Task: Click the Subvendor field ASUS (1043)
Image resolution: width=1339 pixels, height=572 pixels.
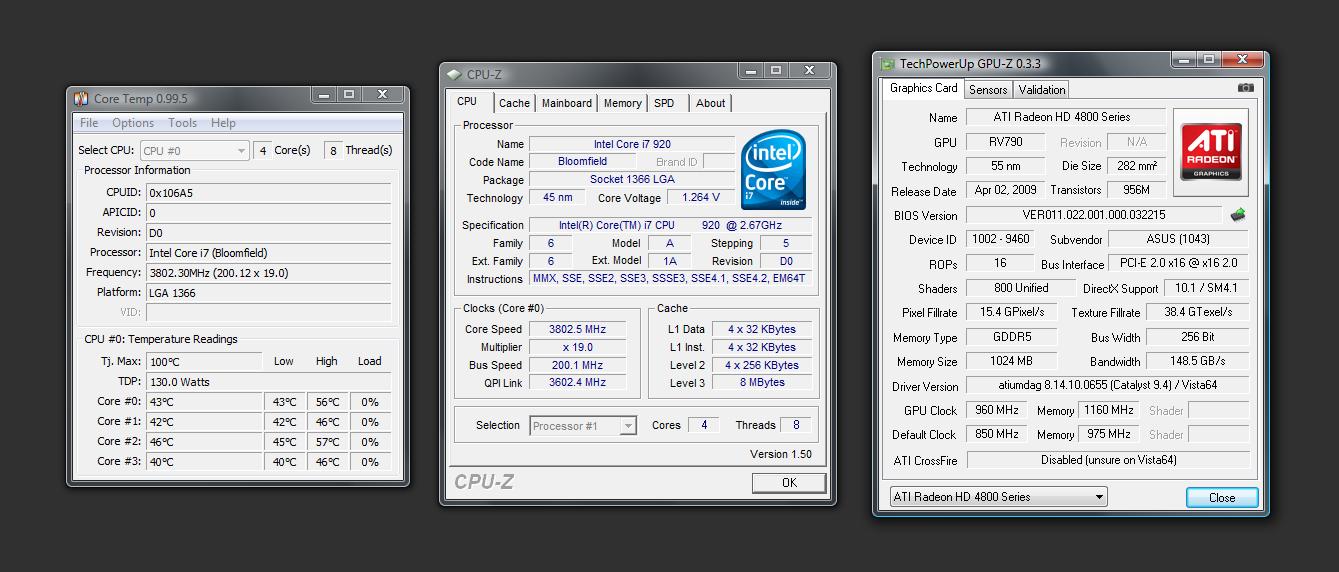Action: tap(1177, 240)
